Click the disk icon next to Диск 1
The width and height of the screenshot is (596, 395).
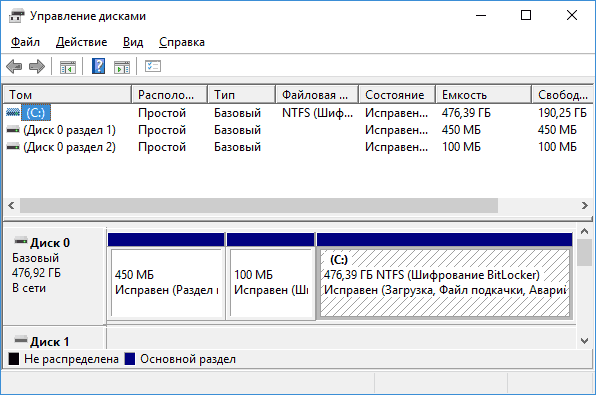[21, 339]
